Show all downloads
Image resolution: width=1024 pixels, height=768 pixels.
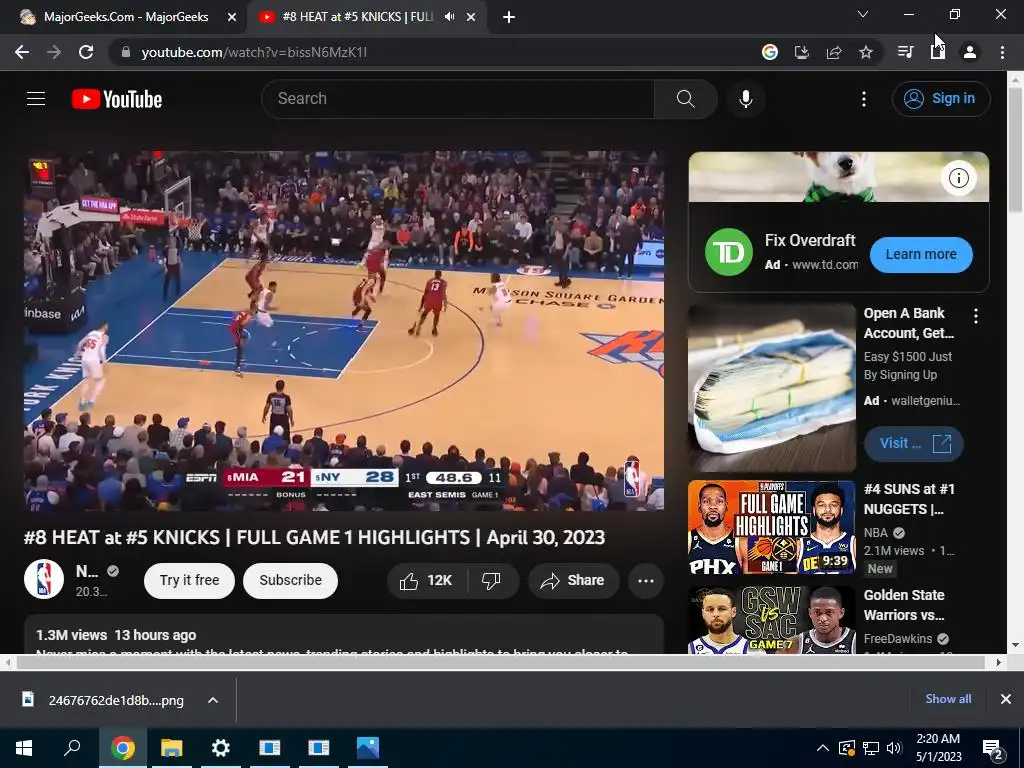pyautogui.click(x=948, y=699)
